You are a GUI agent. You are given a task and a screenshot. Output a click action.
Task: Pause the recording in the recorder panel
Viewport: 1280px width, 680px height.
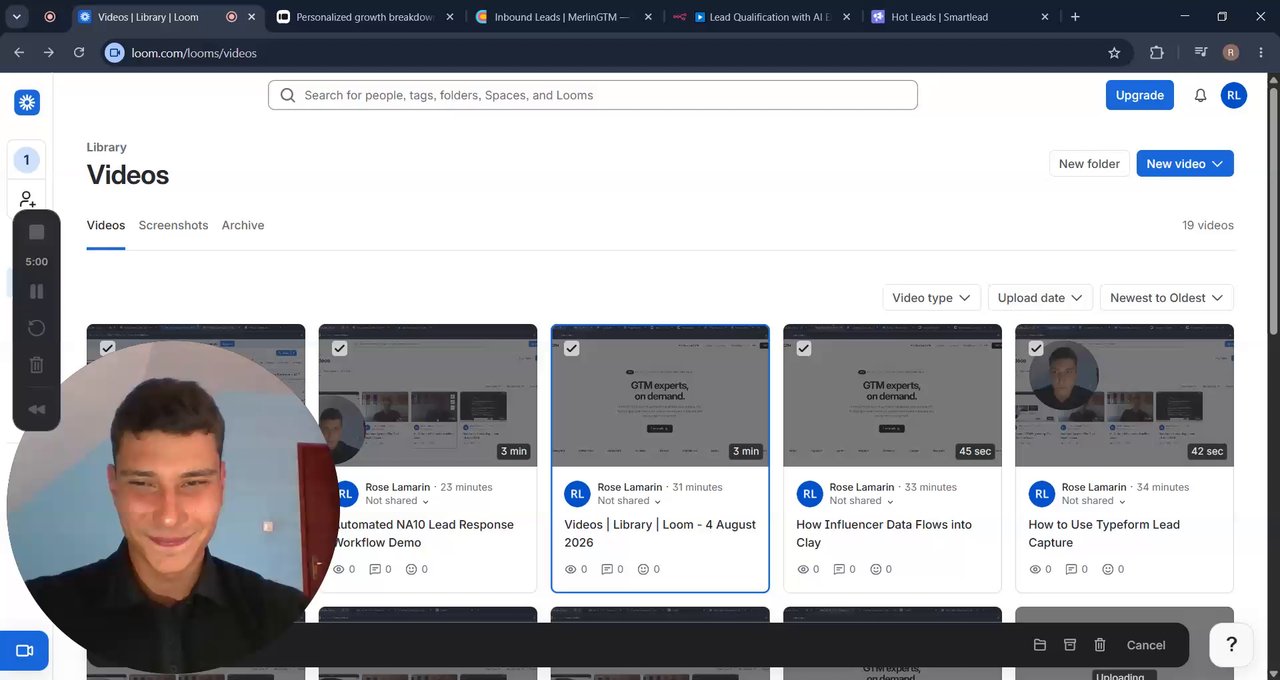tap(37, 292)
